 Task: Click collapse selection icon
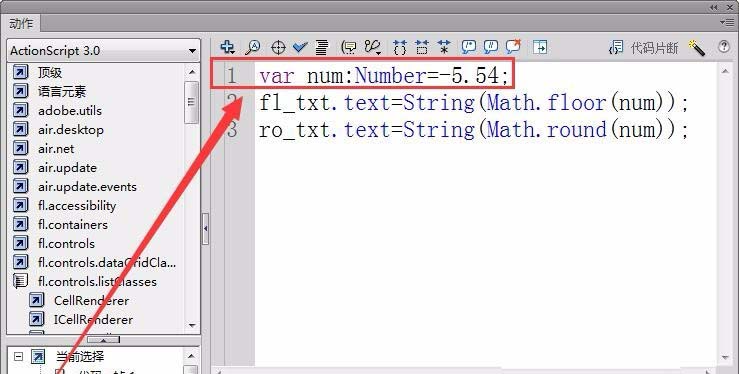tap(421, 47)
